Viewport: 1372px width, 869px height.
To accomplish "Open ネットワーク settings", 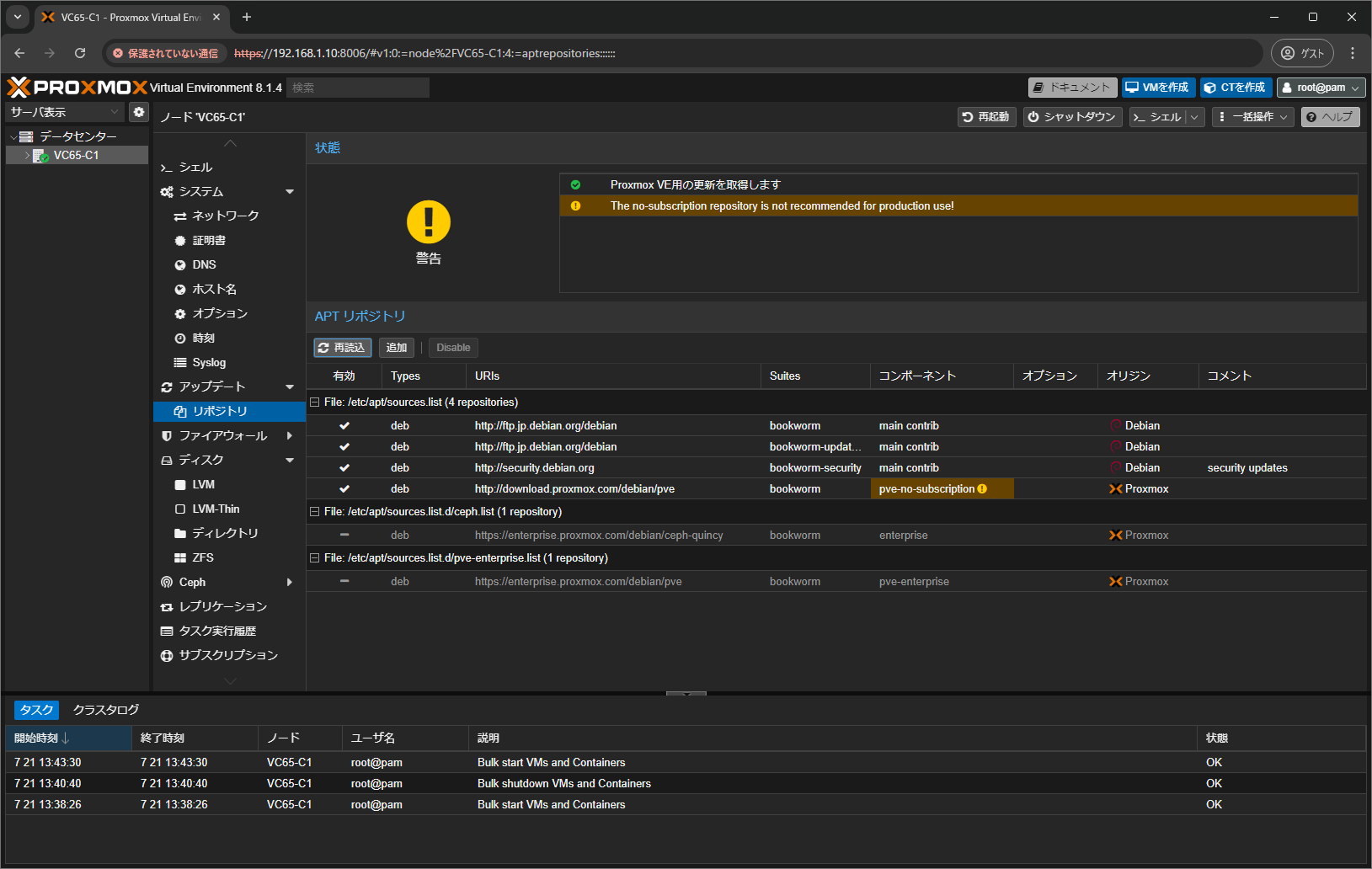I will 225,216.
